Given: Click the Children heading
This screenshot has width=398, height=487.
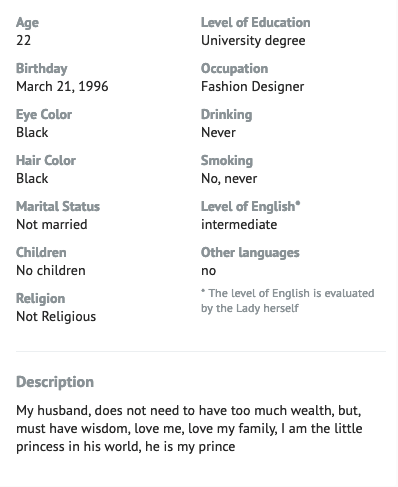Looking at the screenshot, I should (x=41, y=252).
